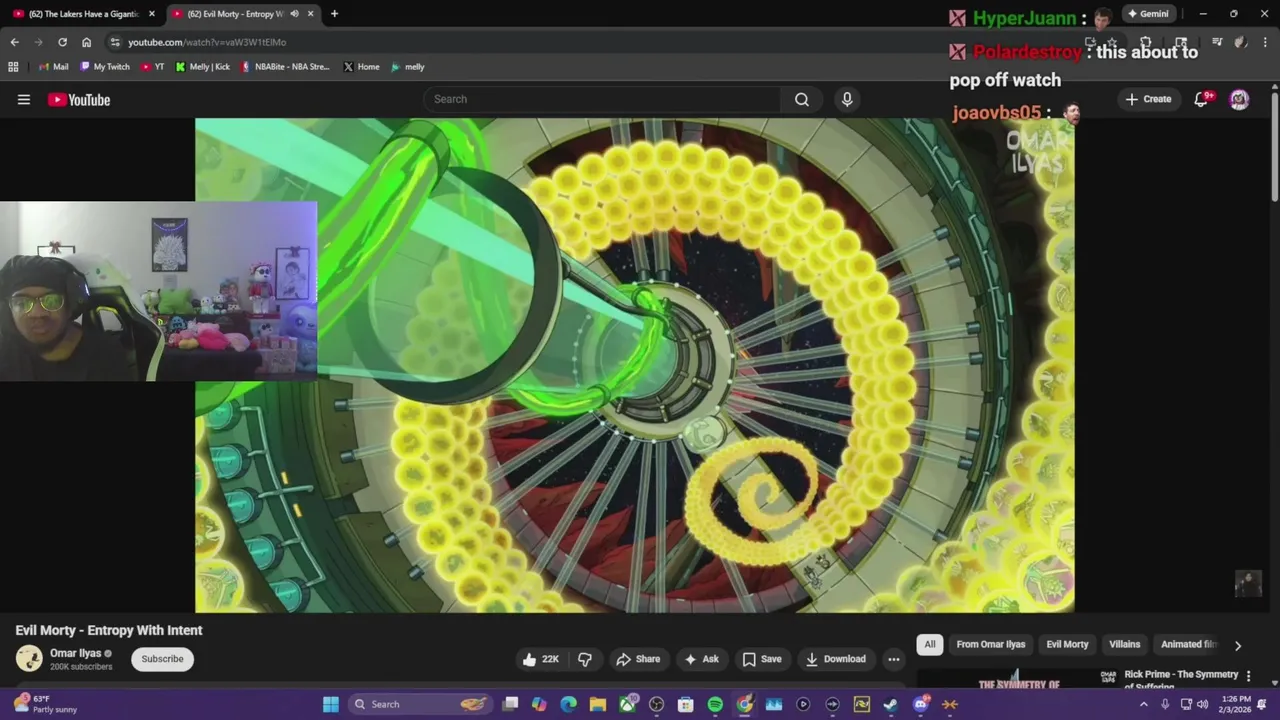
Task: Open the apps grid in bookmarks bar
Action: tap(13, 67)
